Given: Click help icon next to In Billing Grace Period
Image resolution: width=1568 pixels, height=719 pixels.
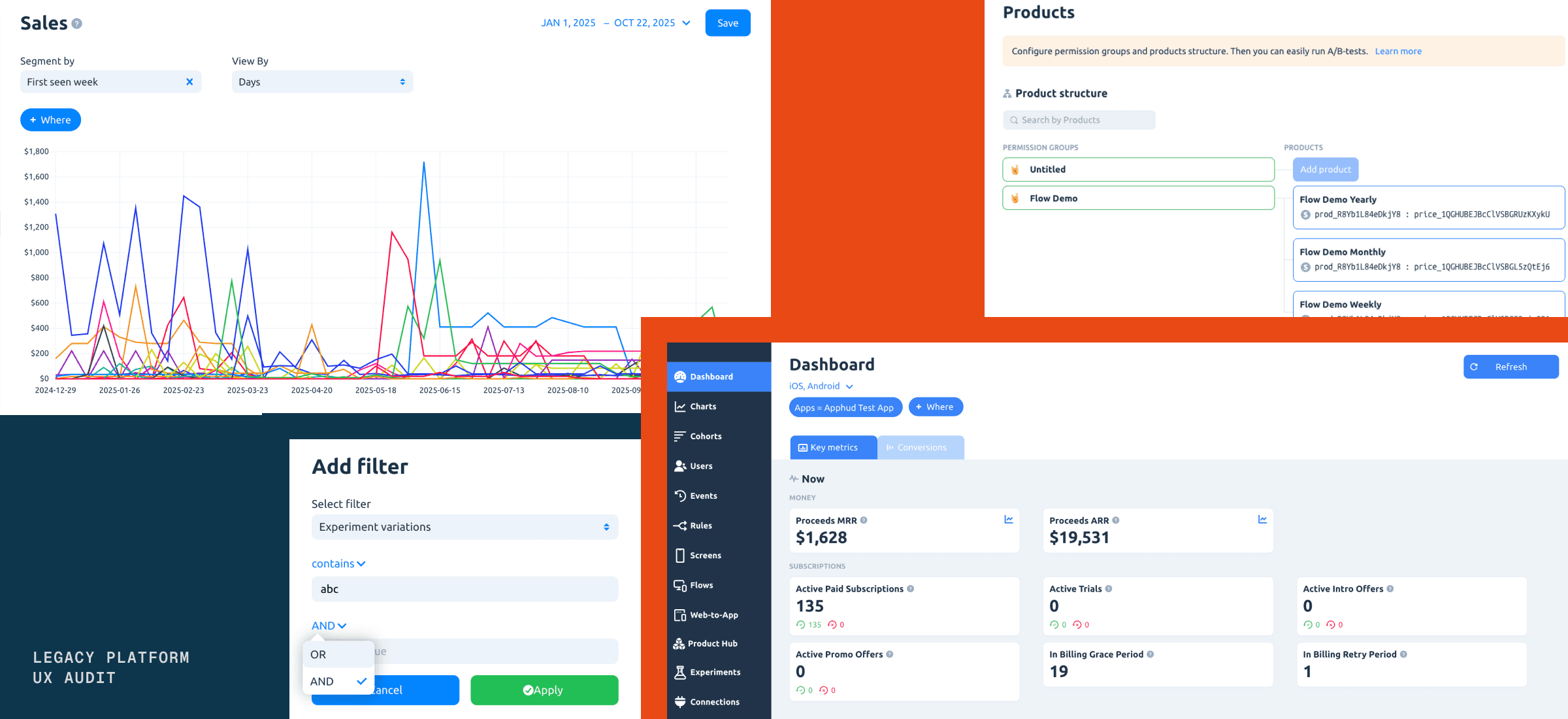Looking at the screenshot, I should 1151,654.
